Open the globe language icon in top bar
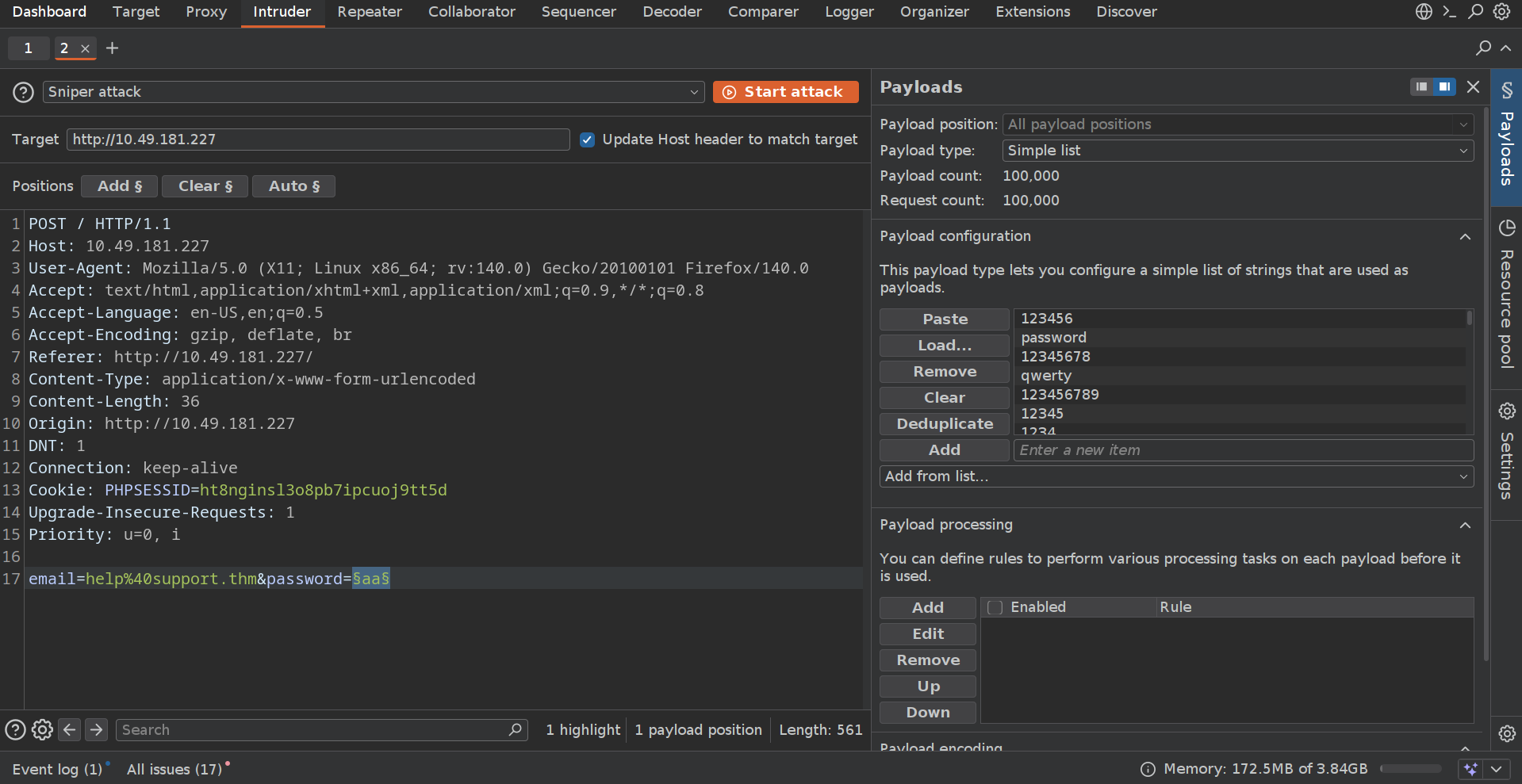The image size is (1522, 784). coord(1424,12)
